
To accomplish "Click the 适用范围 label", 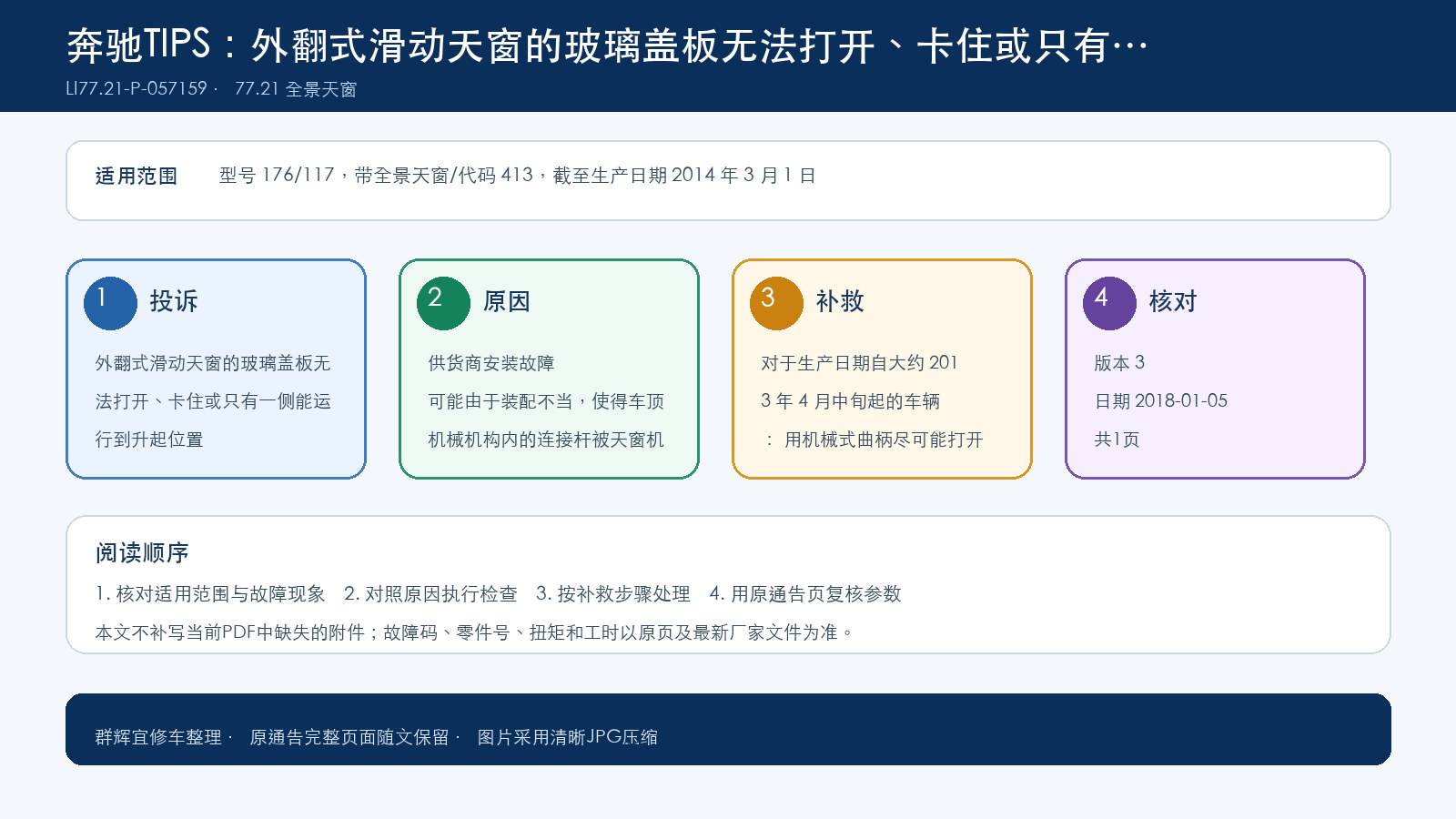I will [136, 176].
